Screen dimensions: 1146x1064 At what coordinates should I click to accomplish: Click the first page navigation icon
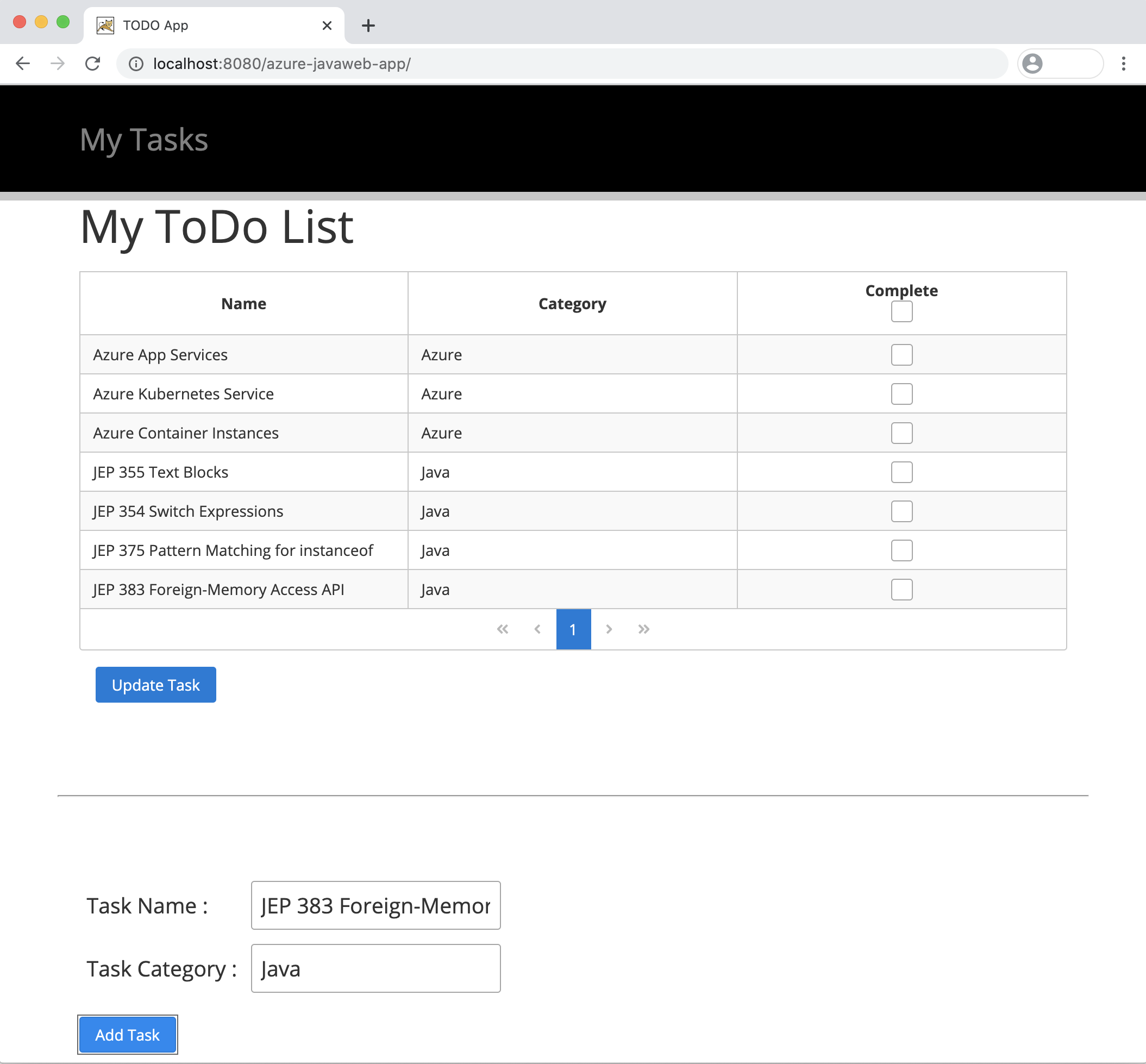click(x=501, y=629)
